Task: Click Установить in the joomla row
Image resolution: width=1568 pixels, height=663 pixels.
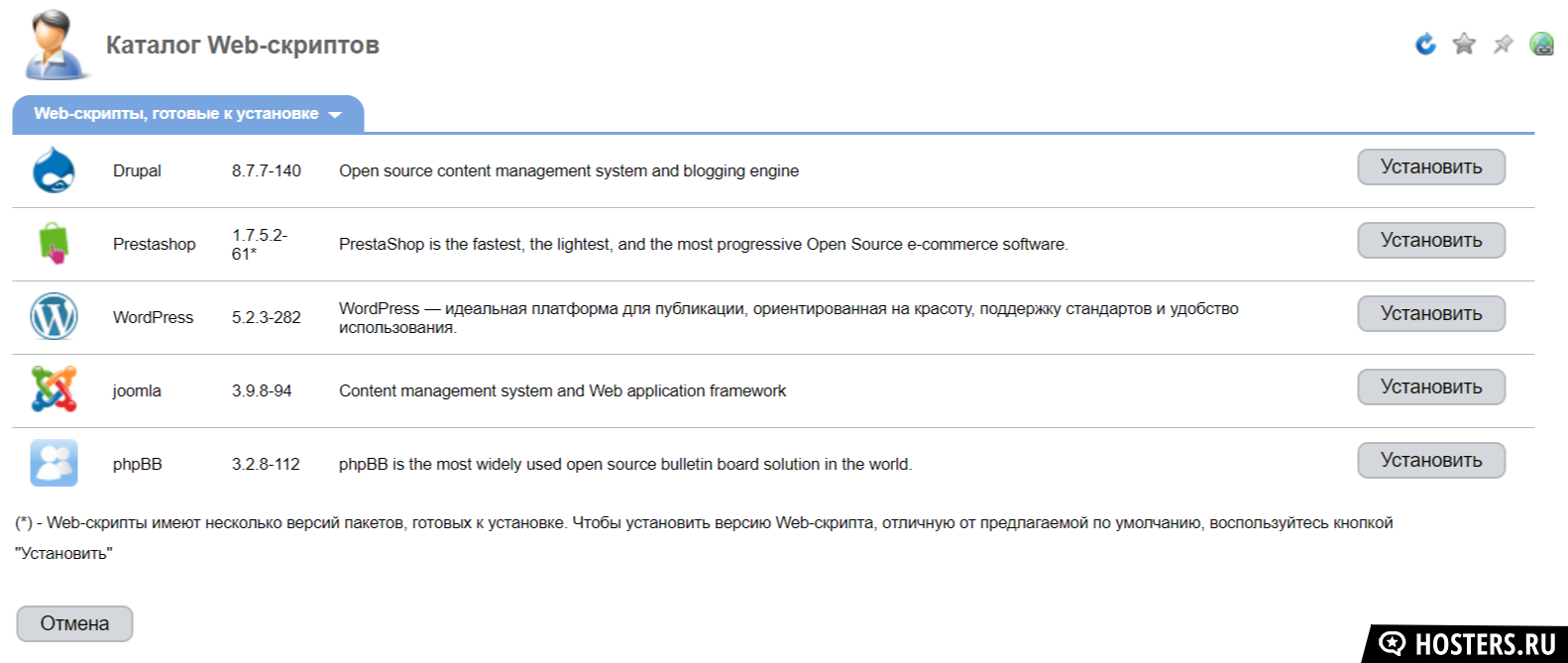Action: pyautogui.click(x=1430, y=387)
